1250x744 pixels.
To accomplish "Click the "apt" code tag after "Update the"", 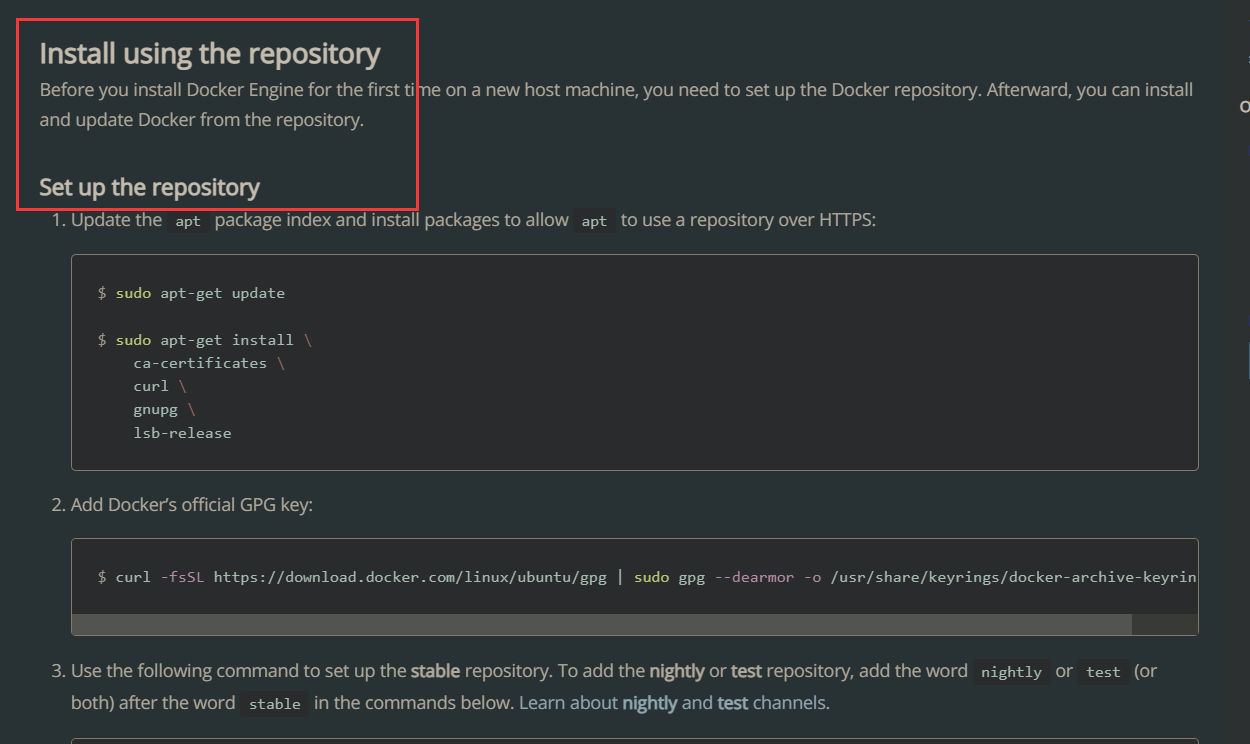I will 188,221.
